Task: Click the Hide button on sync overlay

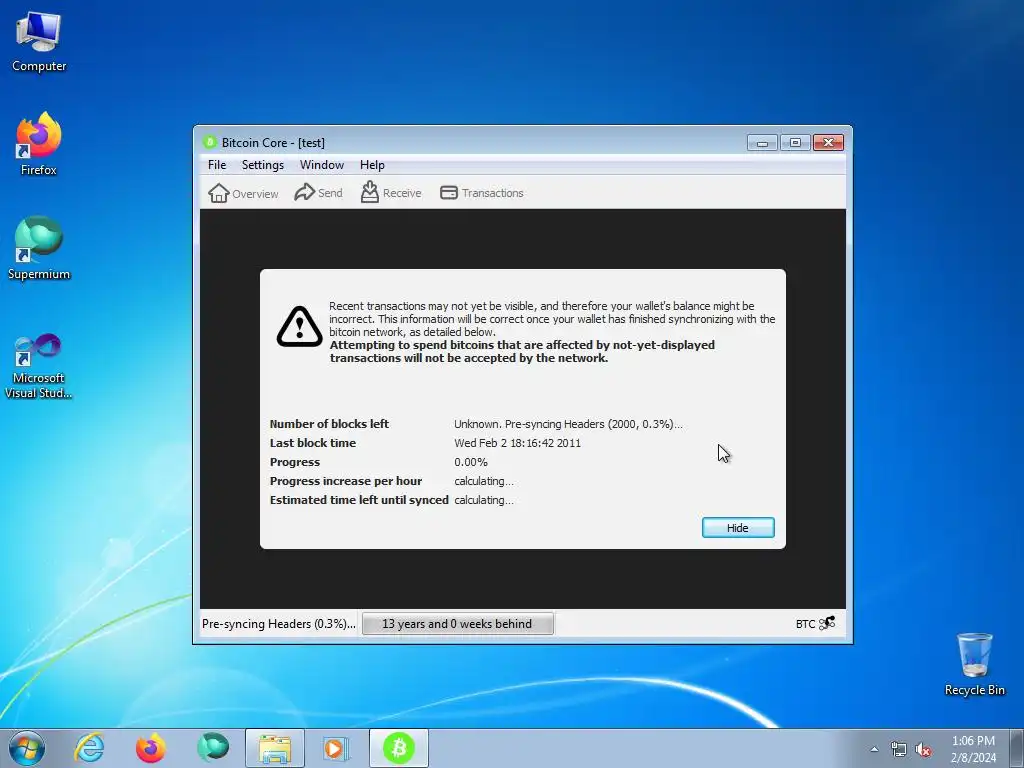Action: [x=738, y=528]
